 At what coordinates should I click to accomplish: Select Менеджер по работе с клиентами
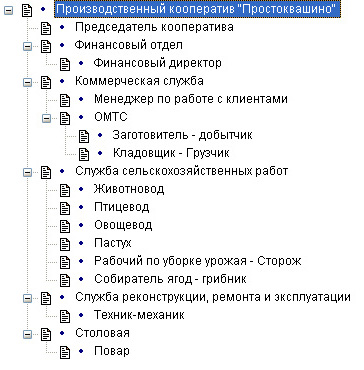click(191, 99)
